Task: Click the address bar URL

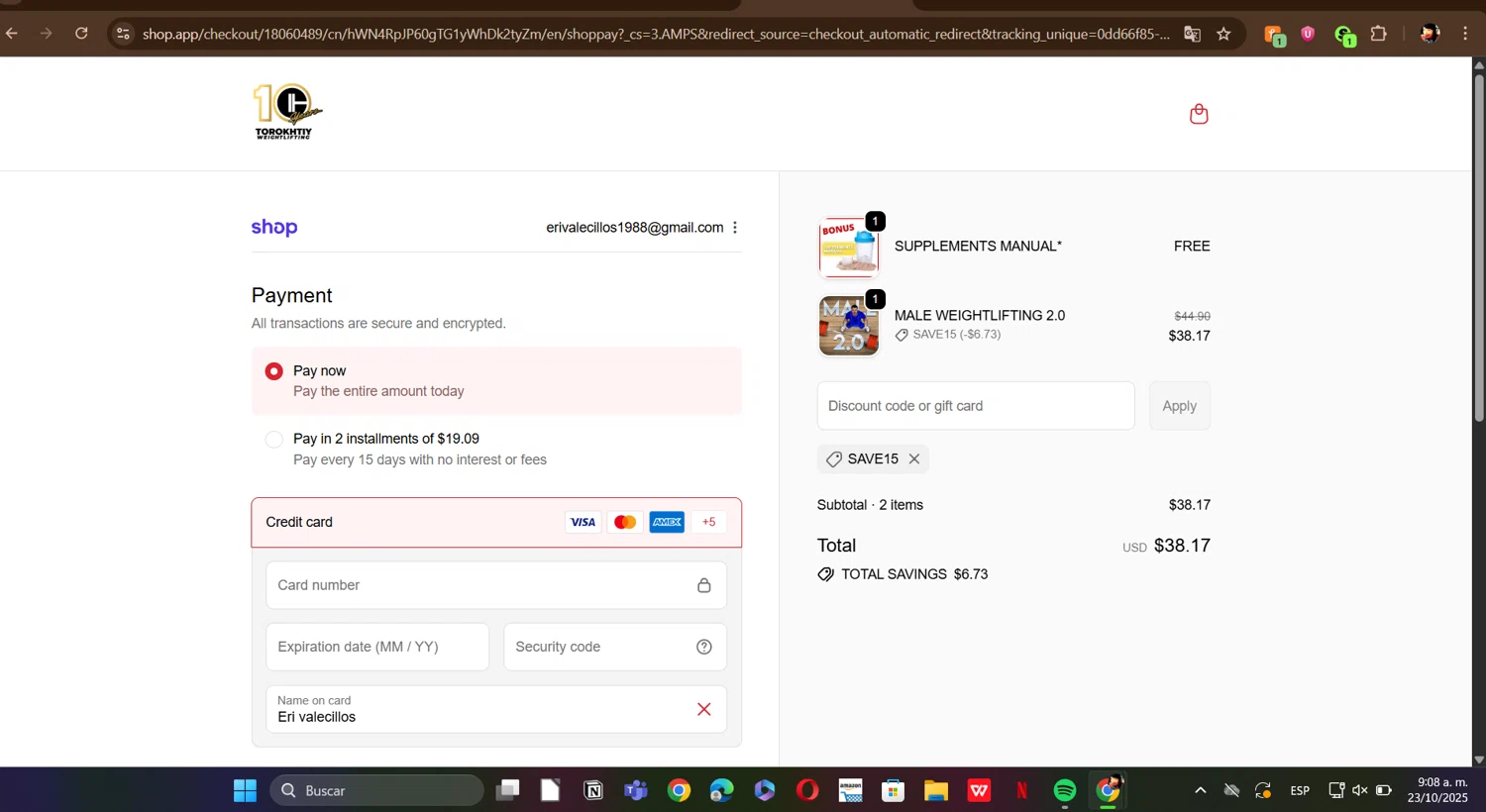Action: click(656, 34)
